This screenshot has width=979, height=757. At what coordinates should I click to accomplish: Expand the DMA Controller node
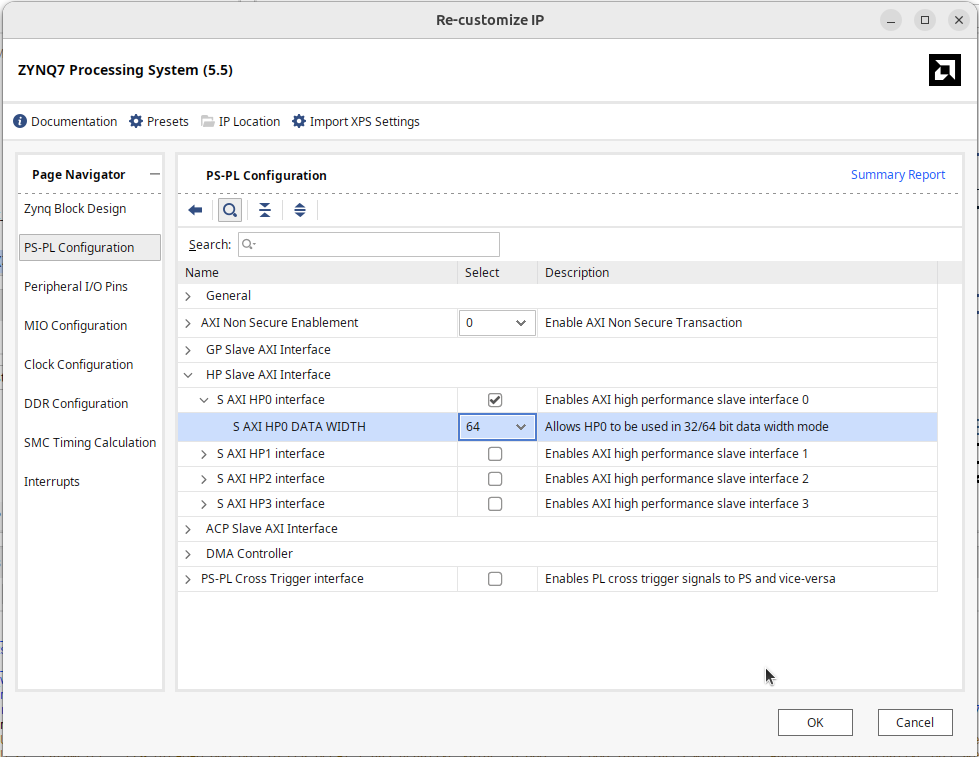(x=188, y=554)
